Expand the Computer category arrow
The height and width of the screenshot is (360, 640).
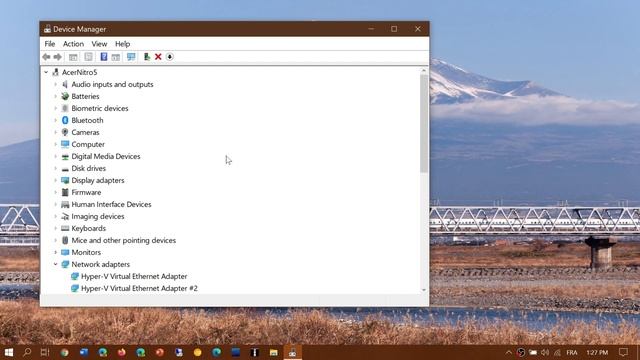(x=56, y=144)
